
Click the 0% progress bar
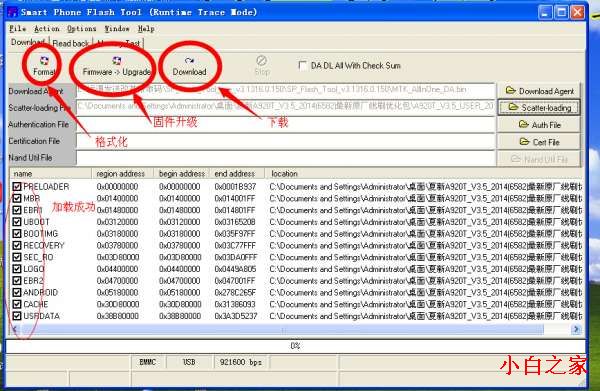pos(295,346)
